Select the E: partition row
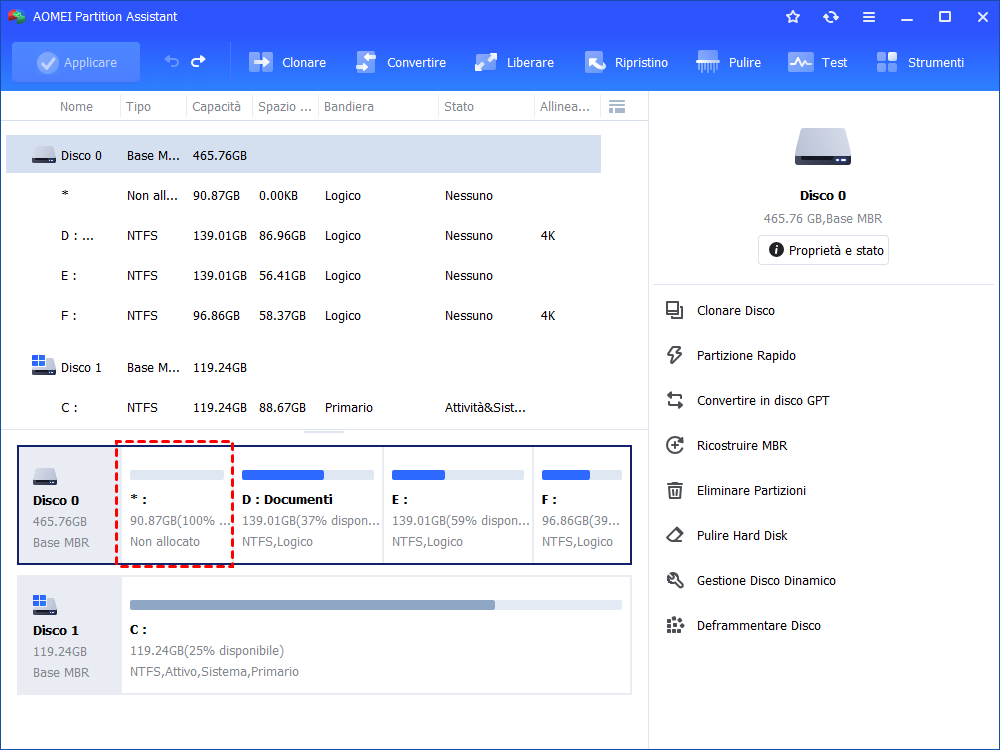 [304, 276]
